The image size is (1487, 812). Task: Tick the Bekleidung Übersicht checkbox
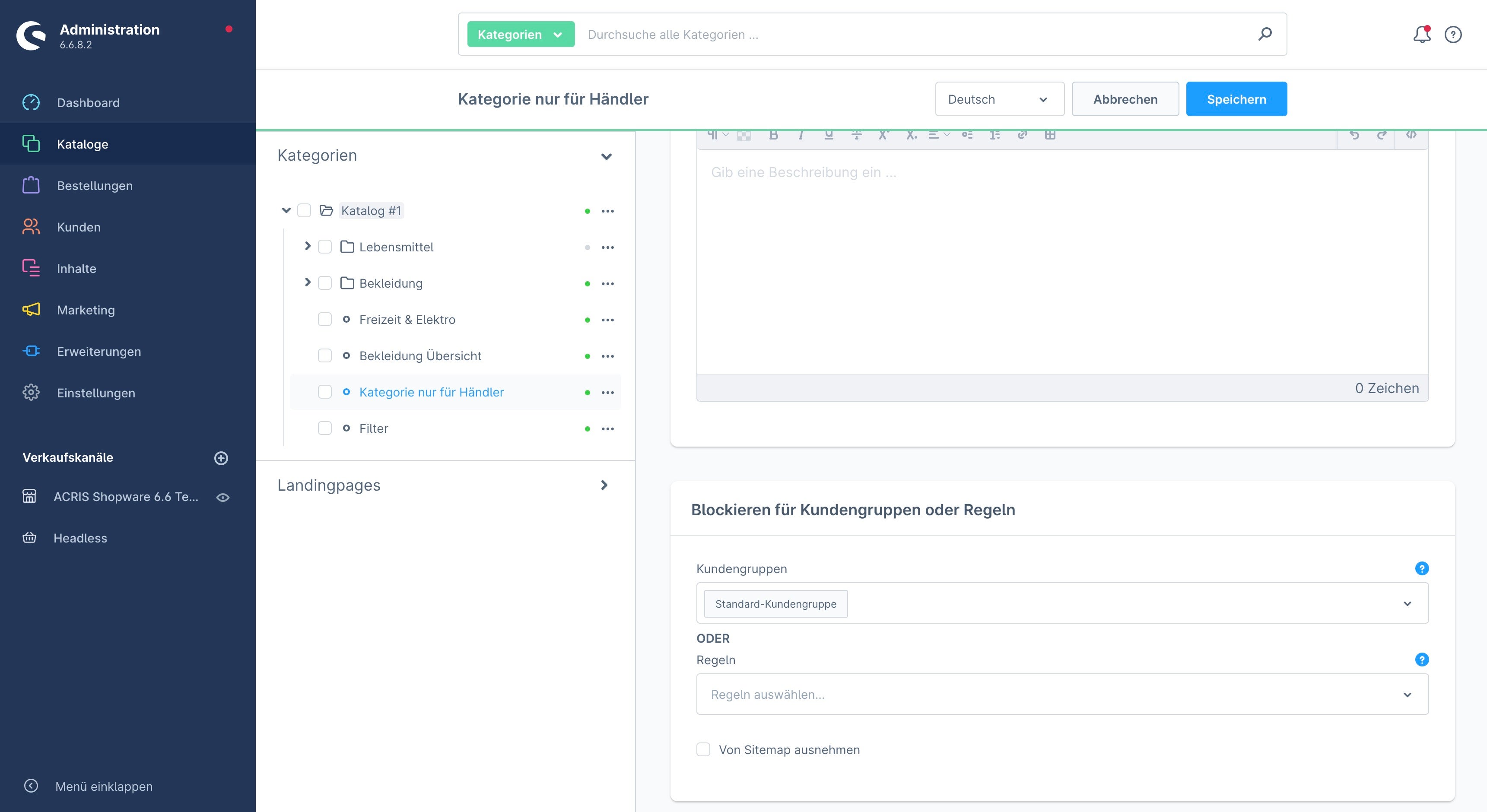(x=325, y=356)
